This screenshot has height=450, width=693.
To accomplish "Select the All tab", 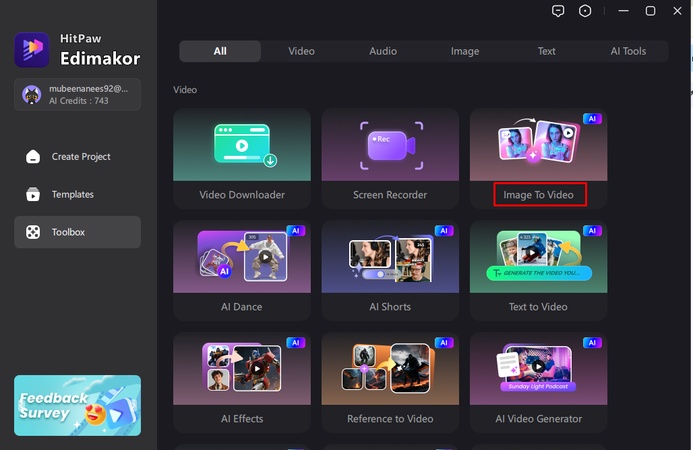I will click(x=220, y=51).
